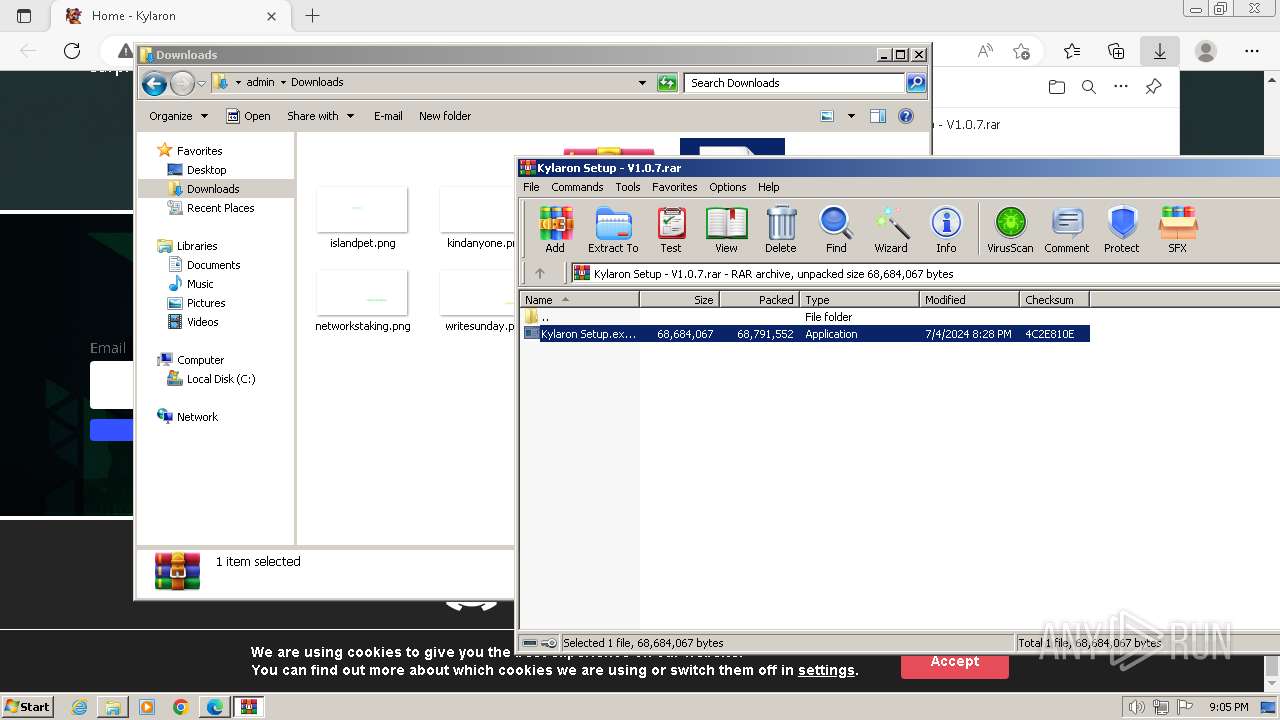
Task: Sort archive list by Checksum column
Action: (1054, 300)
